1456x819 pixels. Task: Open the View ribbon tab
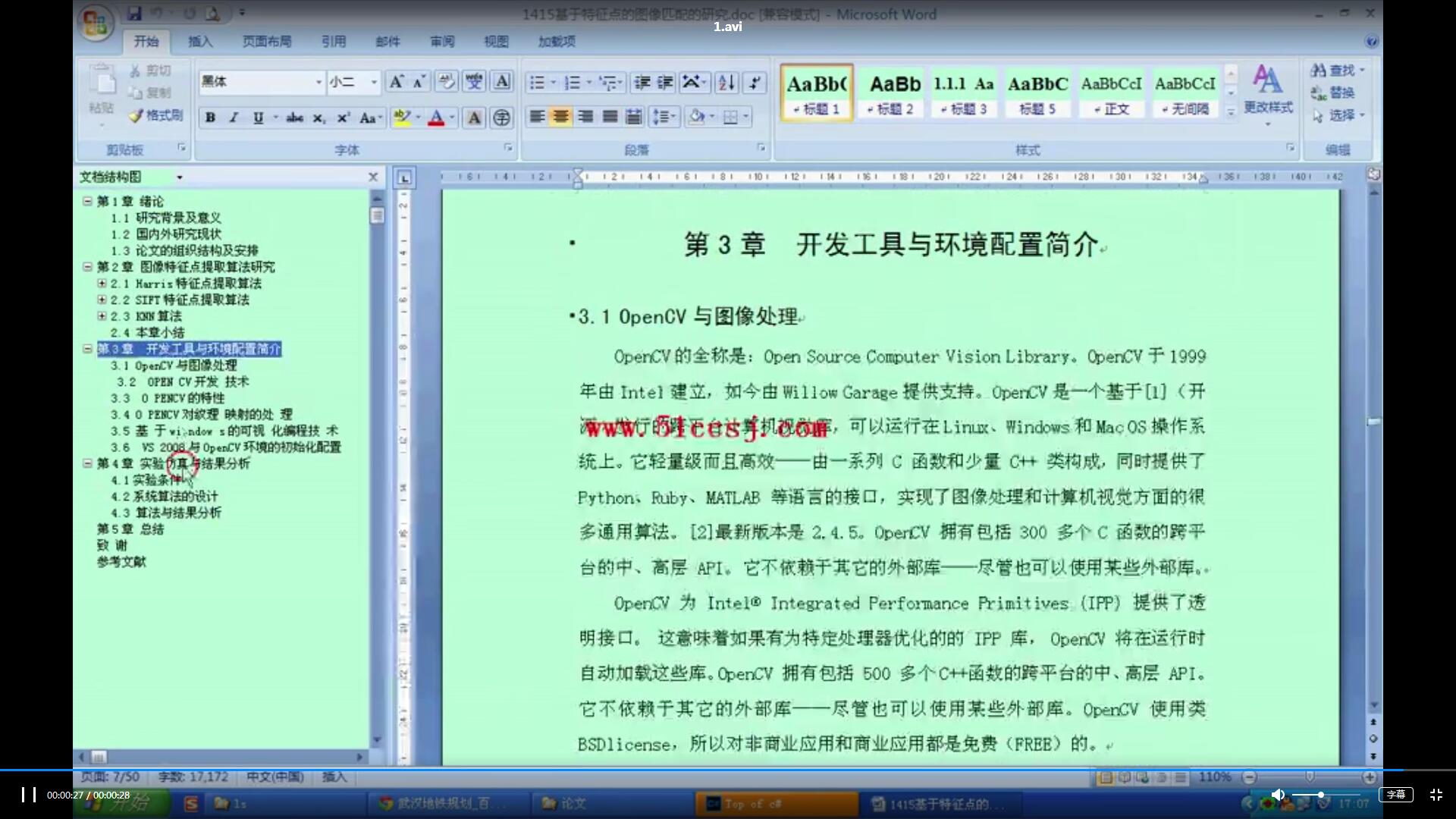tap(497, 42)
